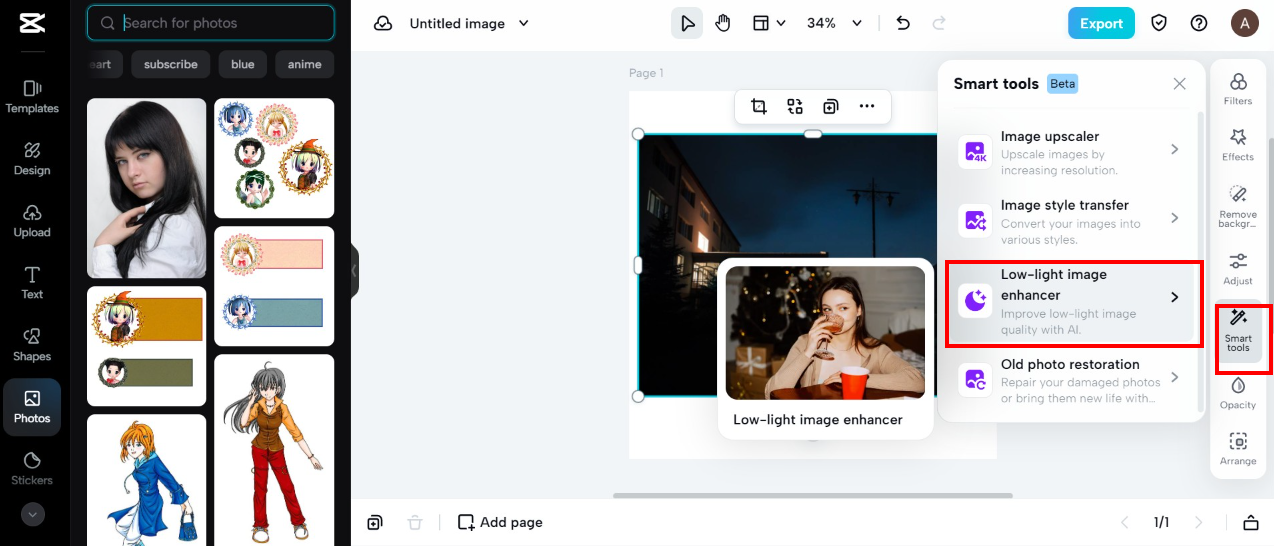Click the Export button
This screenshot has height=546, width=1274.
(x=1101, y=23)
